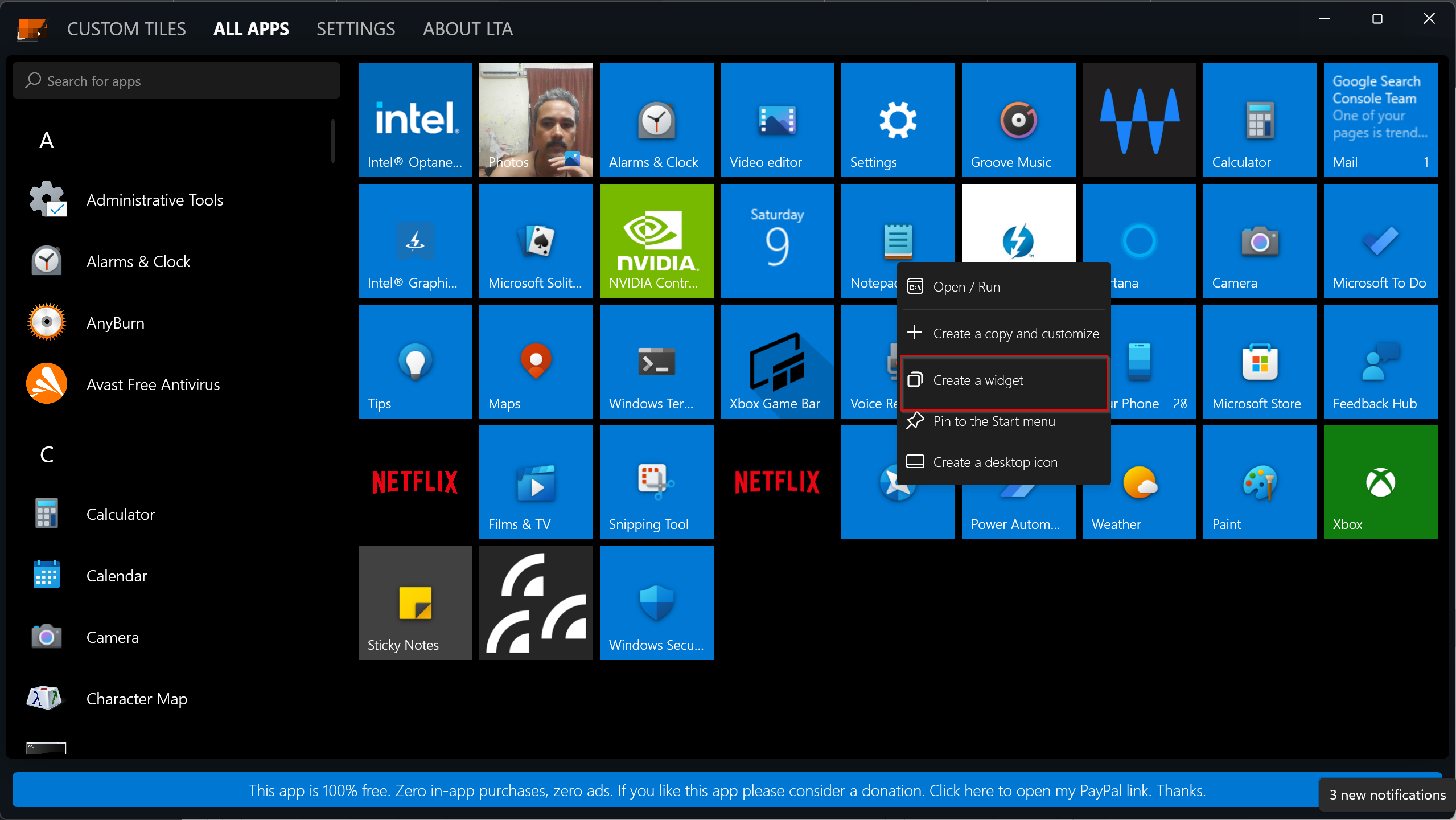Open the Microsoft To Do tile

click(1380, 241)
